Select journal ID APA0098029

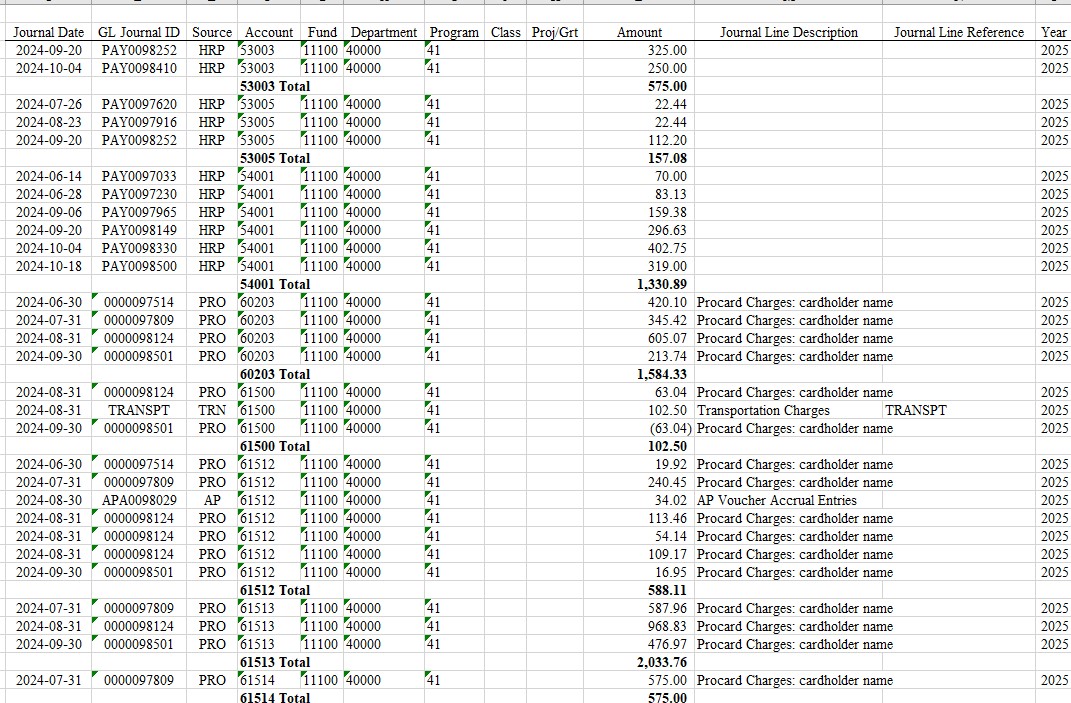[139, 500]
